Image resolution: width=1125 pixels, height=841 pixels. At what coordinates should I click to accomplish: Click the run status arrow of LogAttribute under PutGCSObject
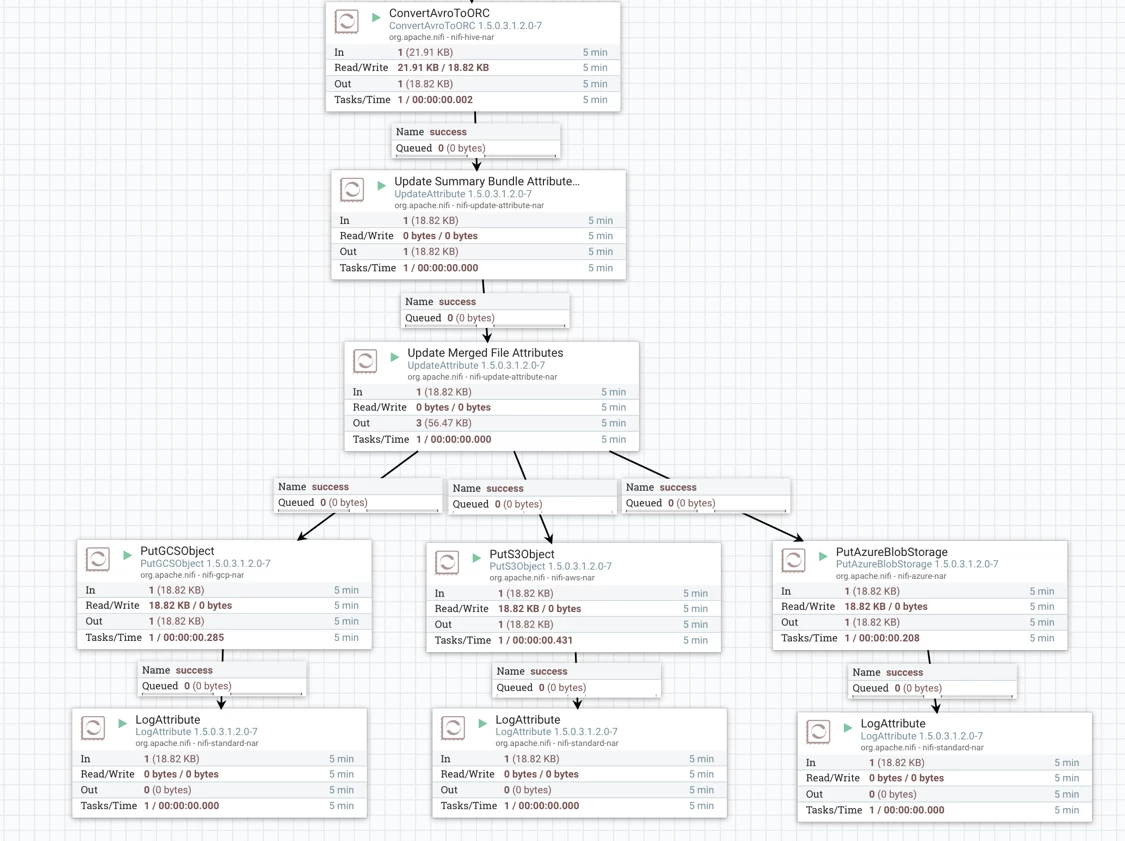pyautogui.click(x=123, y=723)
